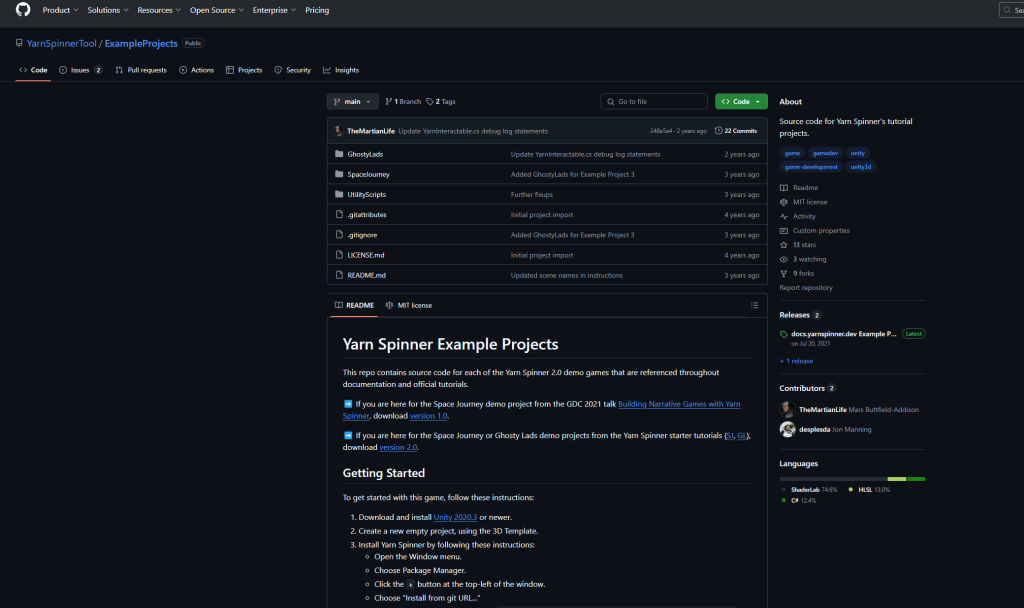This screenshot has width=1024, height=608.
Task: Expand the Open Source menu
Action: click(217, 10)
